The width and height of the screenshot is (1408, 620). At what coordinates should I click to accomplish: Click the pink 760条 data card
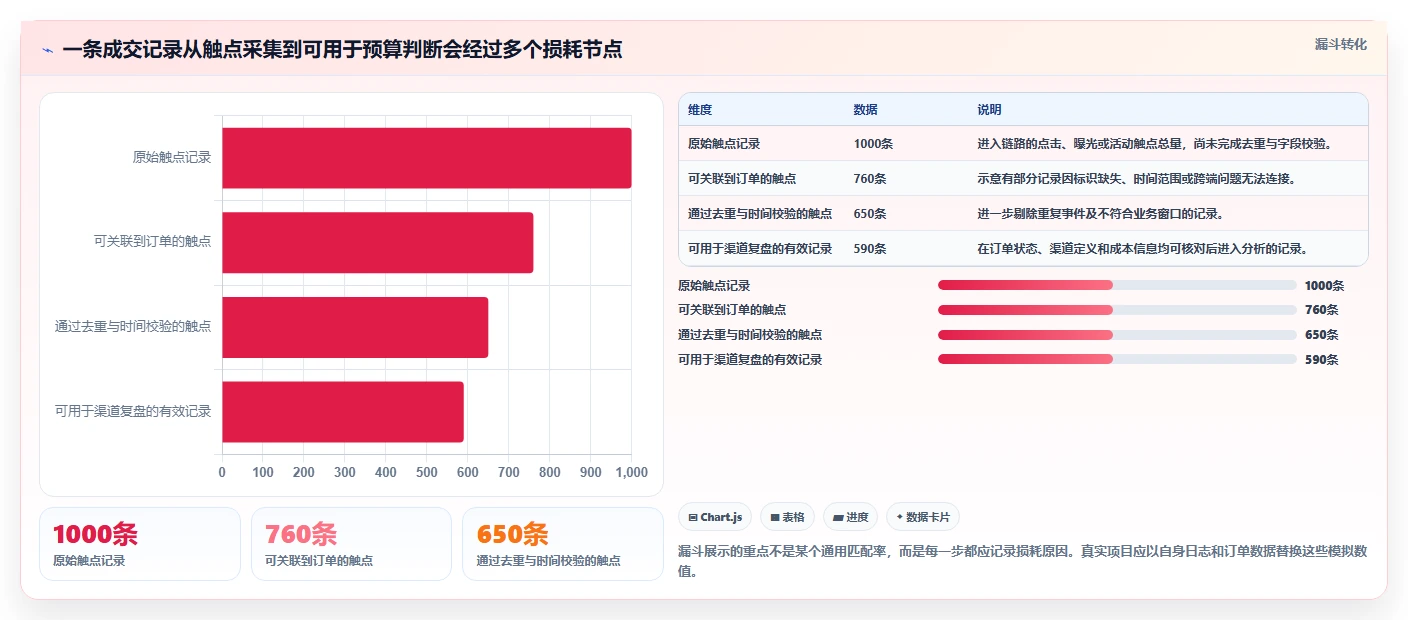[x=351, y=544]
